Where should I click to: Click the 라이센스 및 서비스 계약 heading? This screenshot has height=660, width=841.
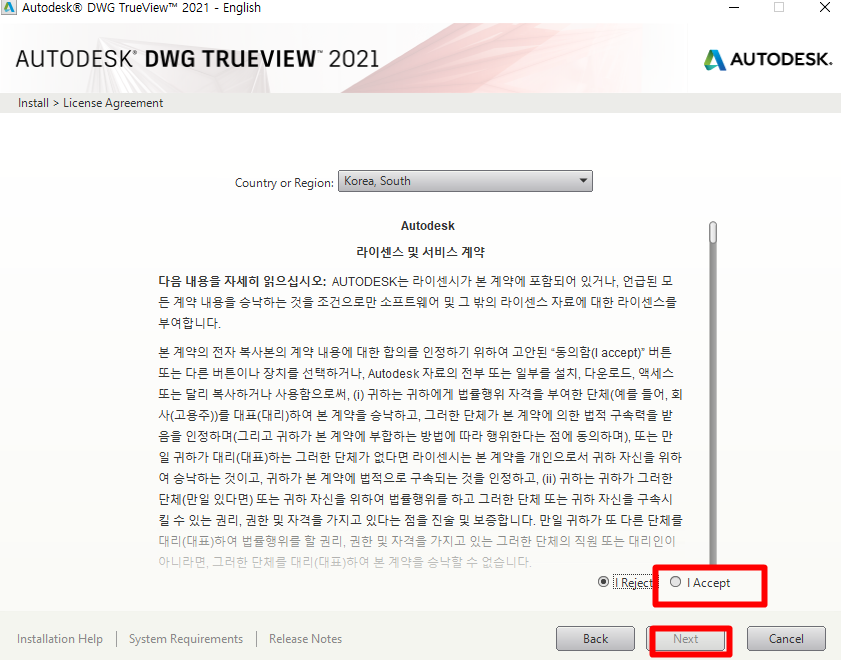pos(420,252)
